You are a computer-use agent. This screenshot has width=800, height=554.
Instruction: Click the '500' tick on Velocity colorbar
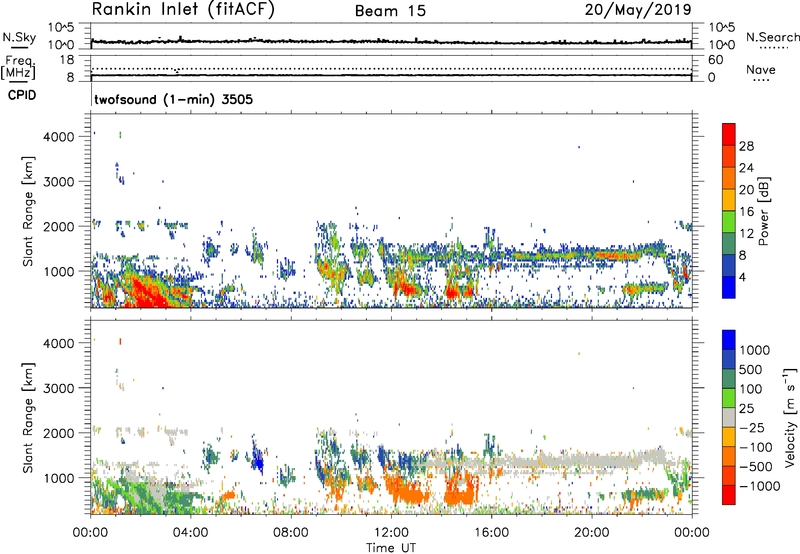coord(750,370)
